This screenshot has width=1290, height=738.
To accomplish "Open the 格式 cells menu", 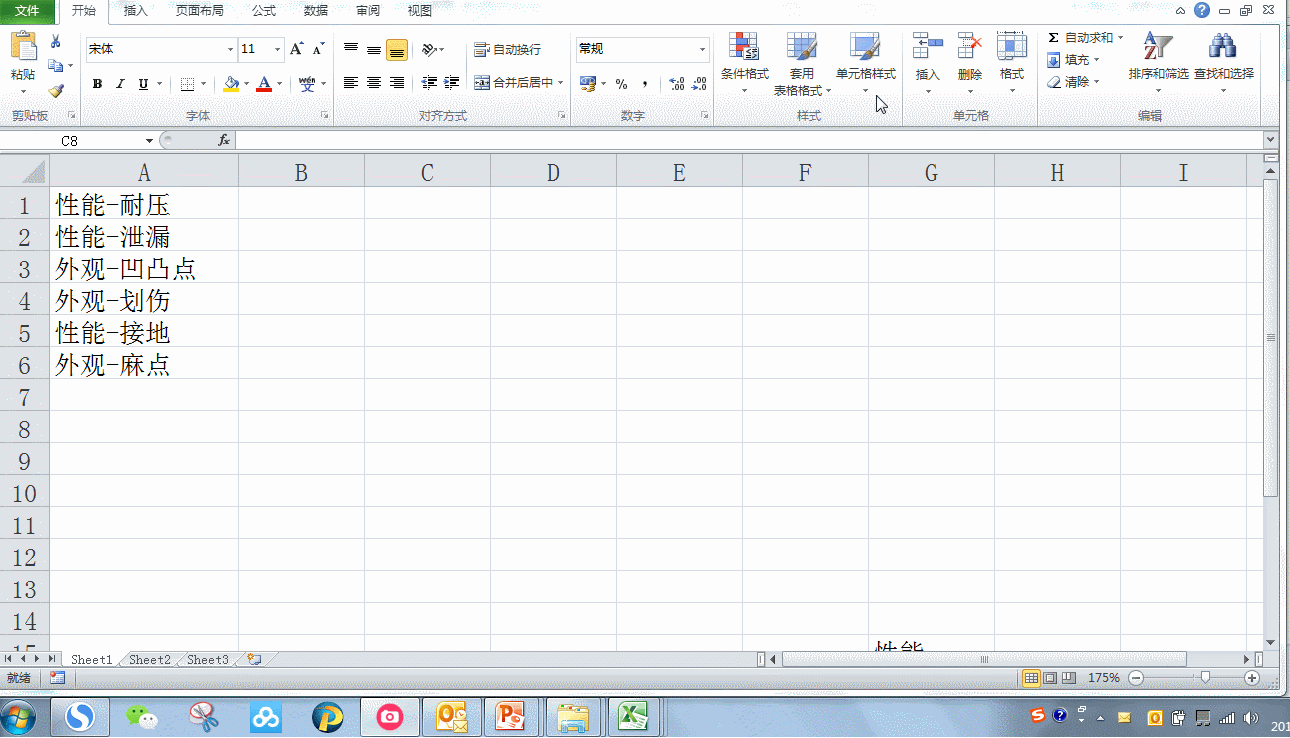I will tap(1012, 63).
